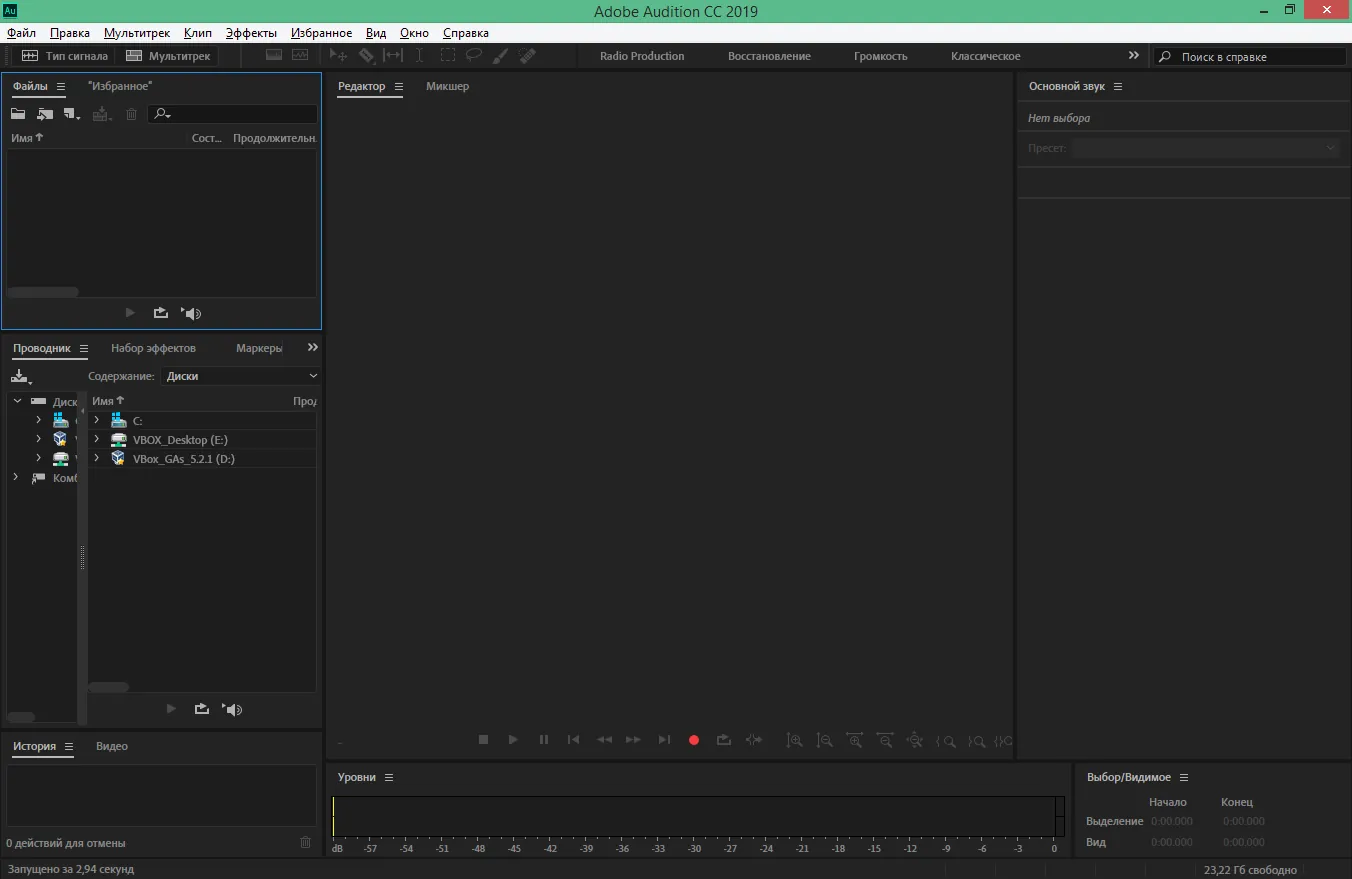Toggle loop playback in transport

[724, 740]
